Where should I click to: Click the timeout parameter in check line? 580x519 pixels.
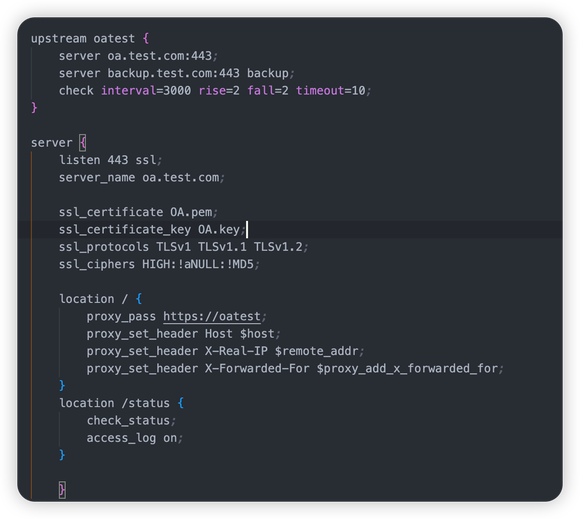tap(320, 91)
